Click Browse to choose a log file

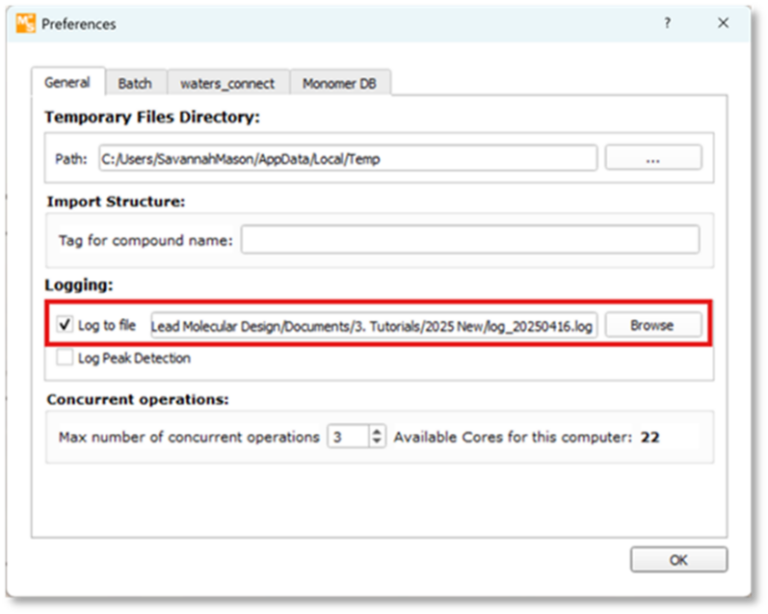point(653,325)
